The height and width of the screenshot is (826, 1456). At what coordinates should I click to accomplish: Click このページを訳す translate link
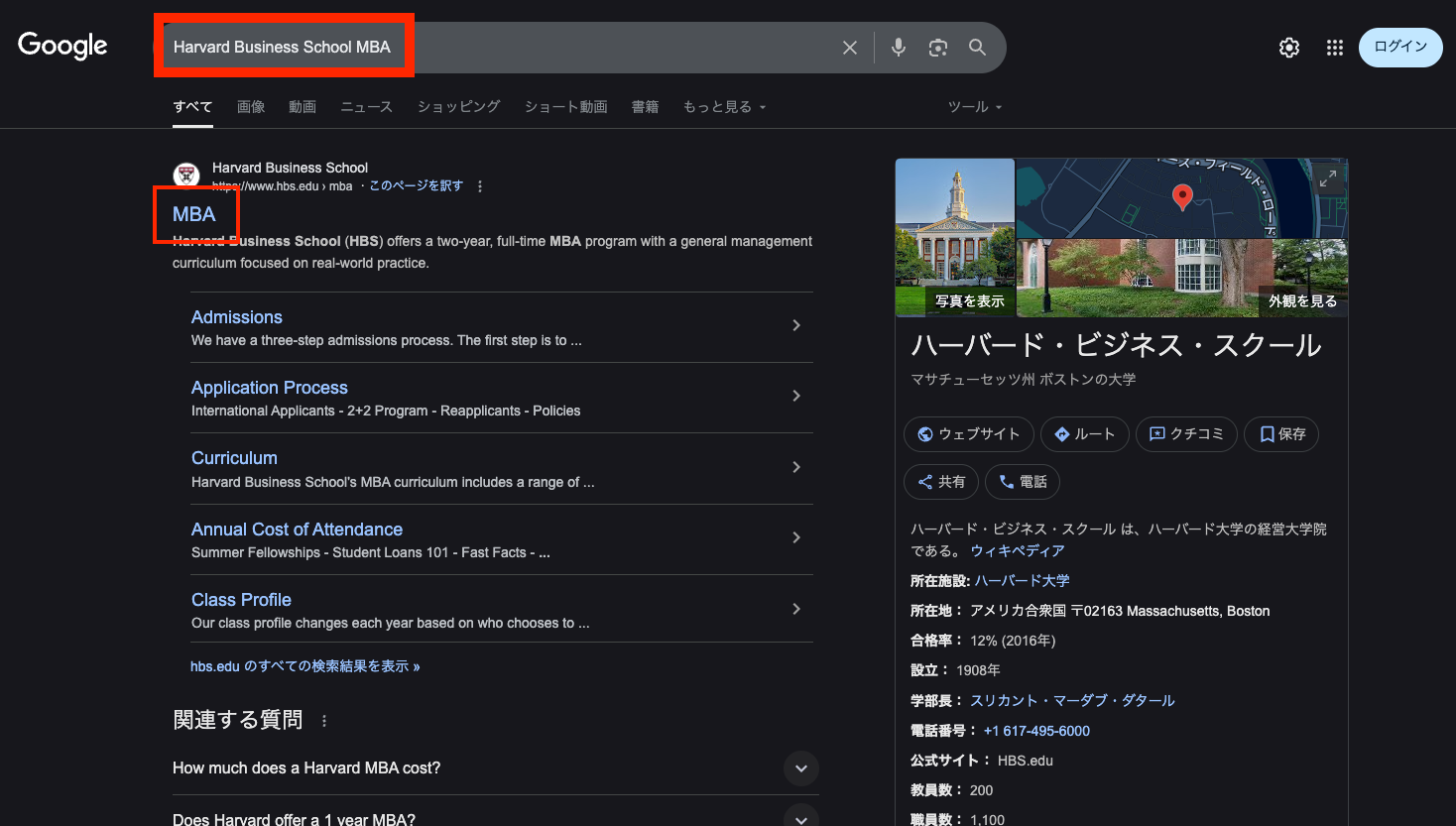416,185
